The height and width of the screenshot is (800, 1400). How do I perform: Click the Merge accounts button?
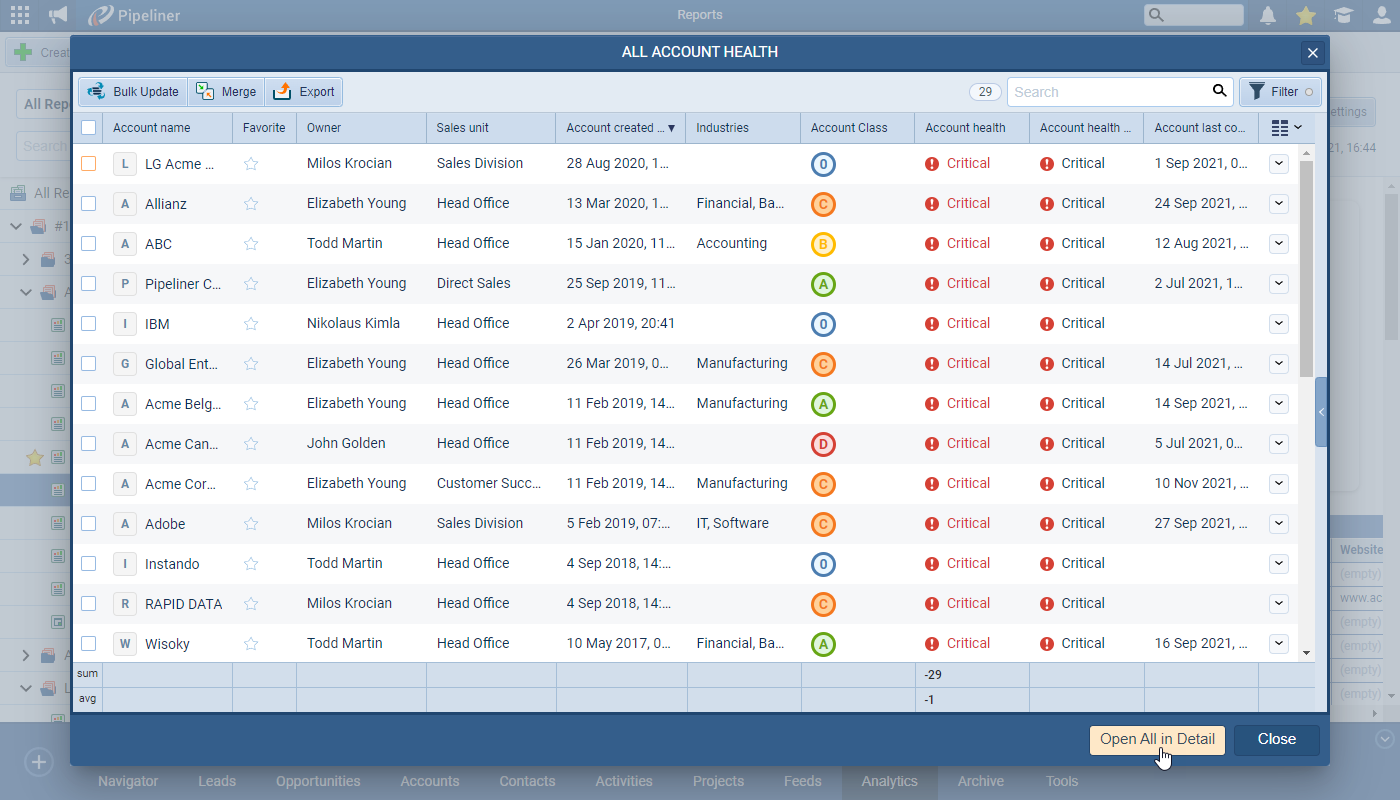(x=227, y=92)
